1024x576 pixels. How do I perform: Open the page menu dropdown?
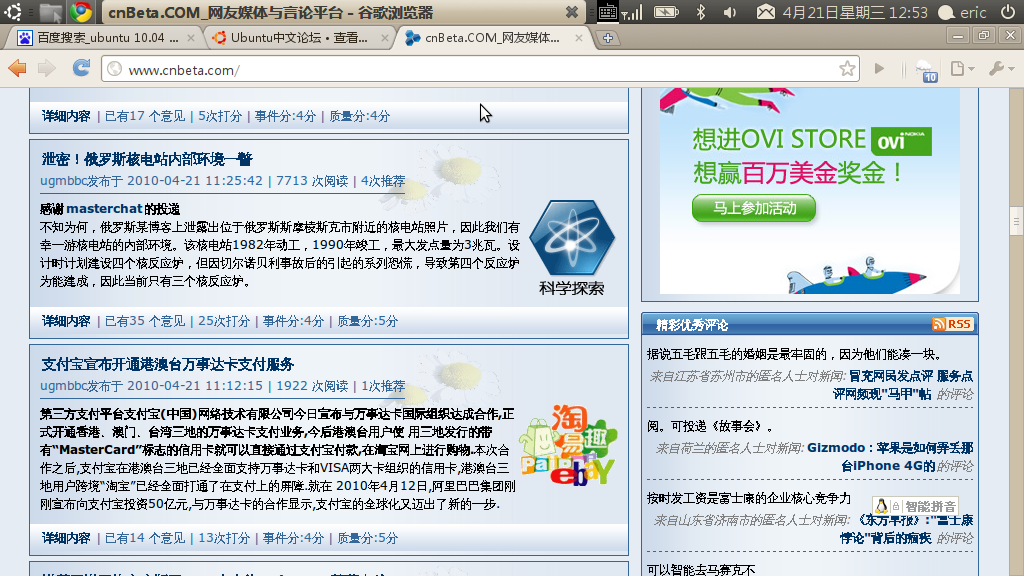pyautogui.click(x=962, y=69)
